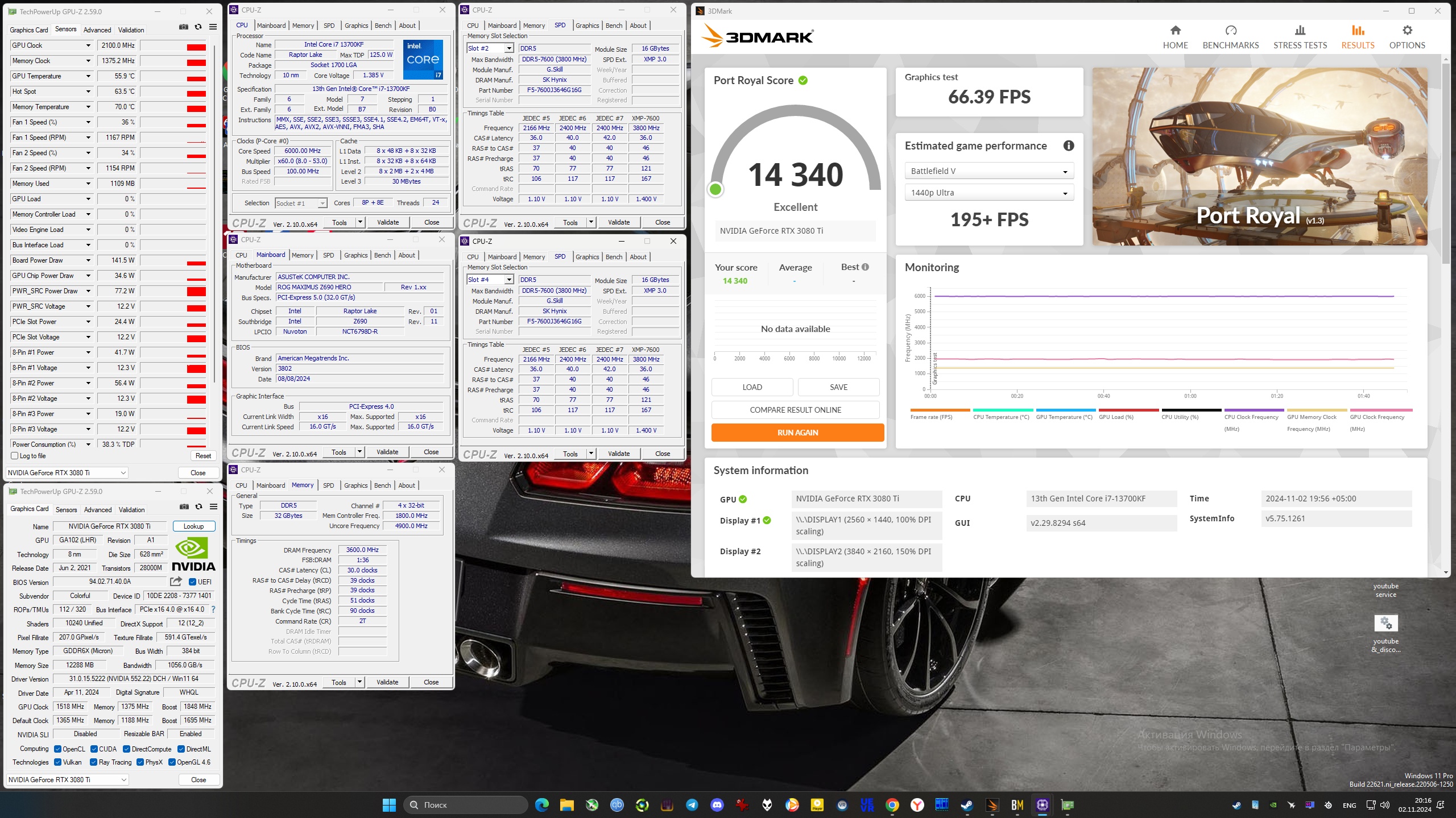Toggle Vulkan checkbox
The width and height of the screenshot is (1456, 818).
(57, 762)
